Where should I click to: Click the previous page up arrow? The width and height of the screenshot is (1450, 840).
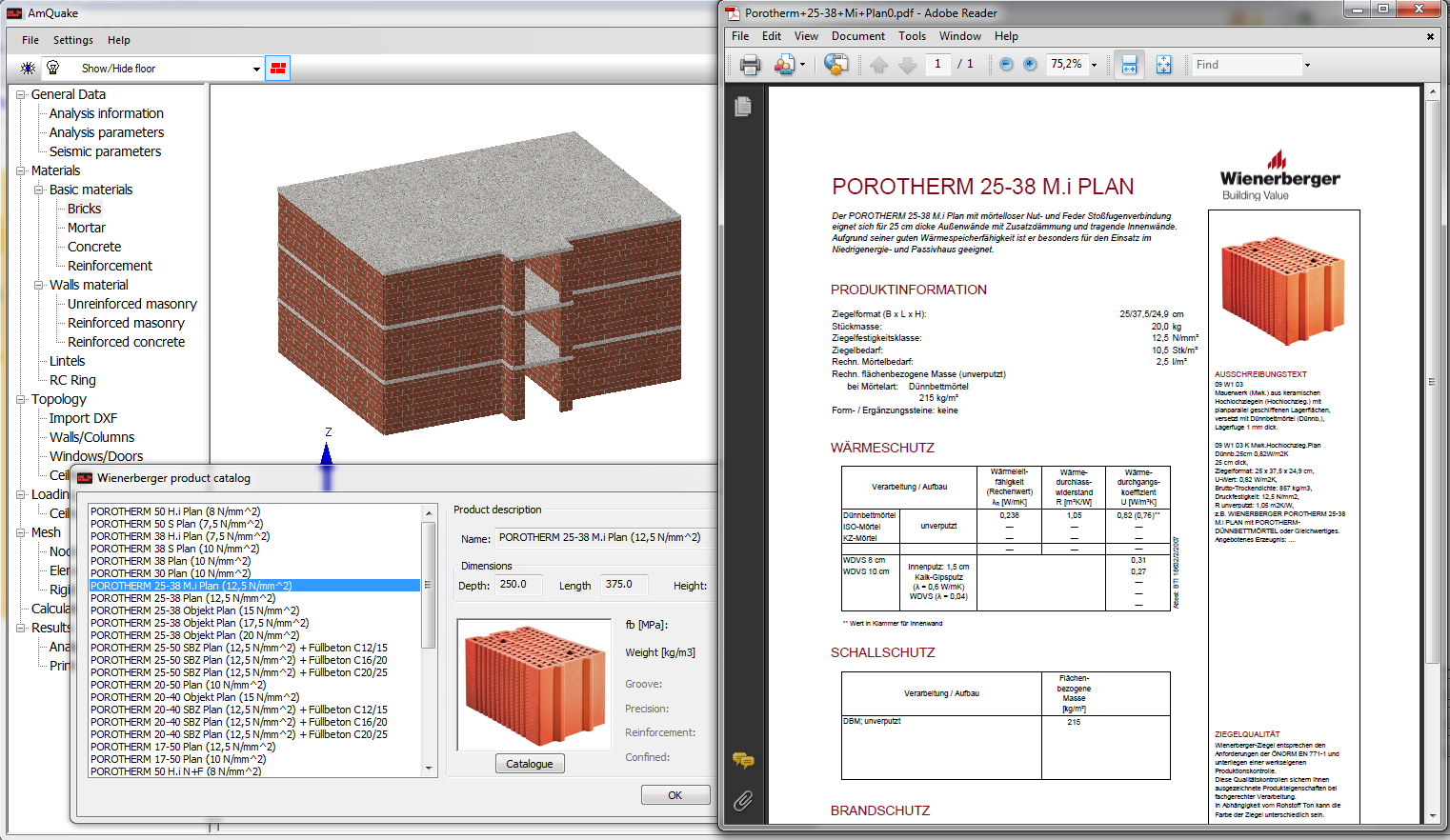pyautogui.click(x=878, y=65)
